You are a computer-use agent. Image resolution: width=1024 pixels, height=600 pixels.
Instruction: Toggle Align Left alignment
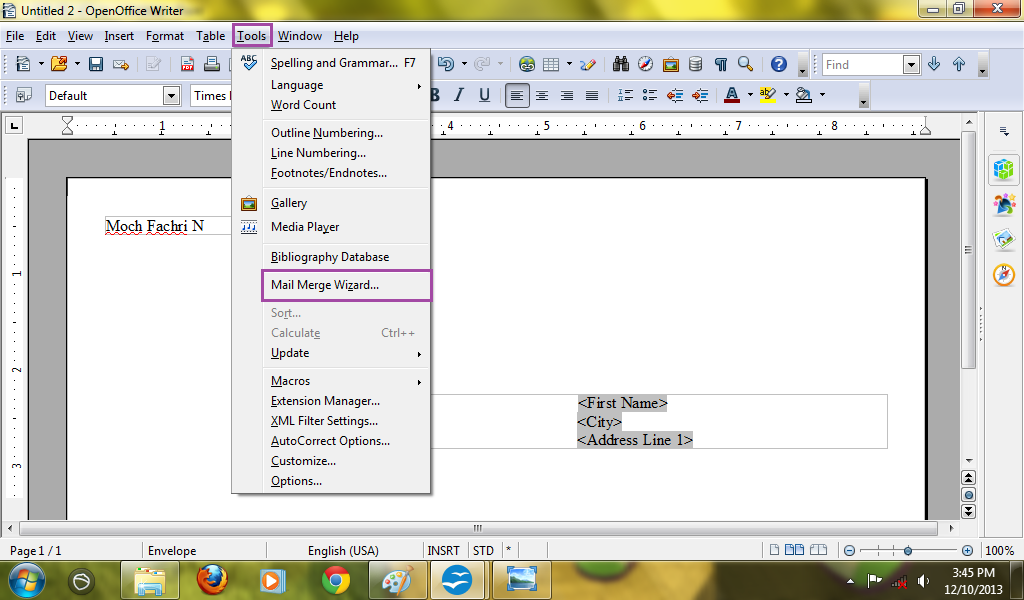(x=517, y=95)
